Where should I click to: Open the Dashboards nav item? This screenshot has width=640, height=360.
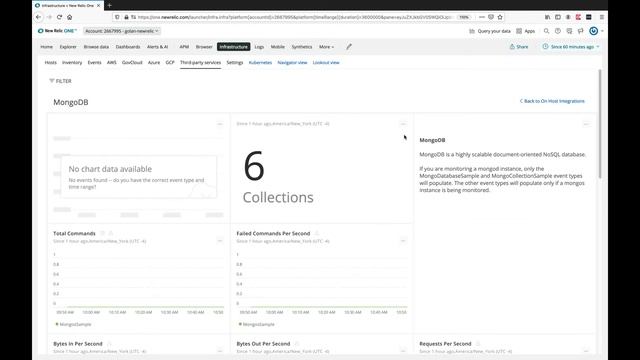click(x=128, y=47)
